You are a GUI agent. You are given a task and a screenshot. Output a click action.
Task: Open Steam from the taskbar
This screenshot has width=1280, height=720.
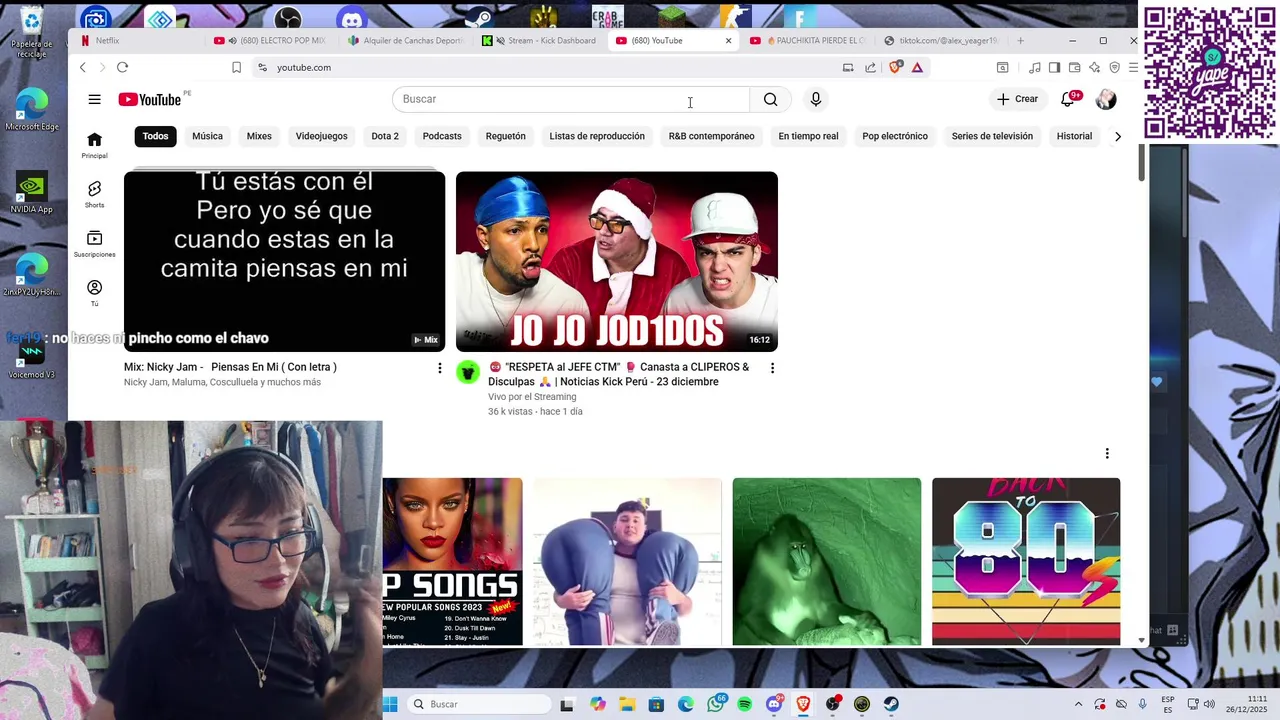(x=891, y=704)
